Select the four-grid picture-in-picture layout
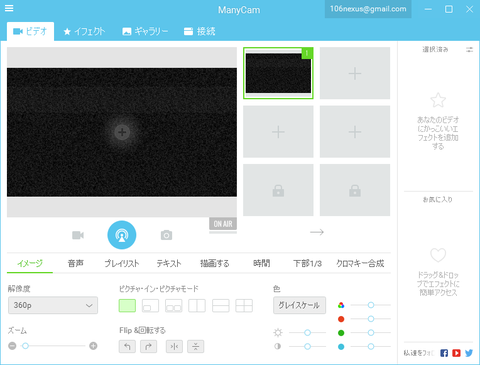Viewport: 480px width, 365px height. pos(244,305)
